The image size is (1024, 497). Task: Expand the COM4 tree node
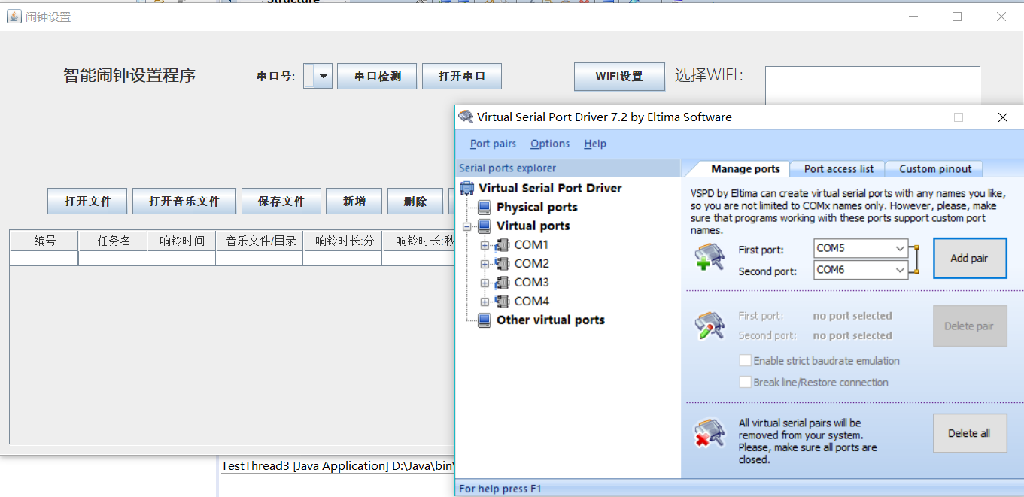[485, 302]
